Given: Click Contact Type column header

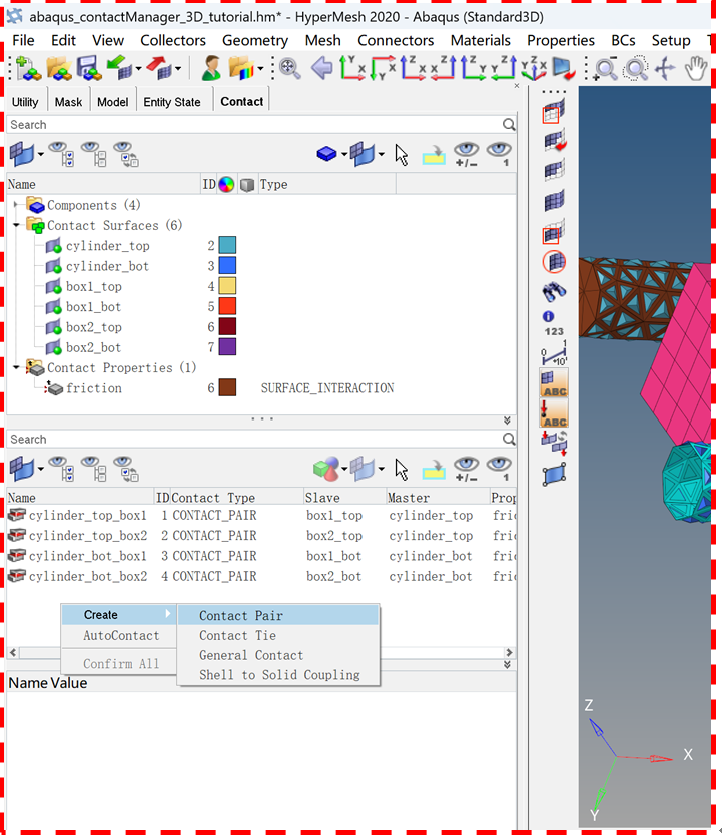Looking at the screenshot, I should click(x=236, y=498).
